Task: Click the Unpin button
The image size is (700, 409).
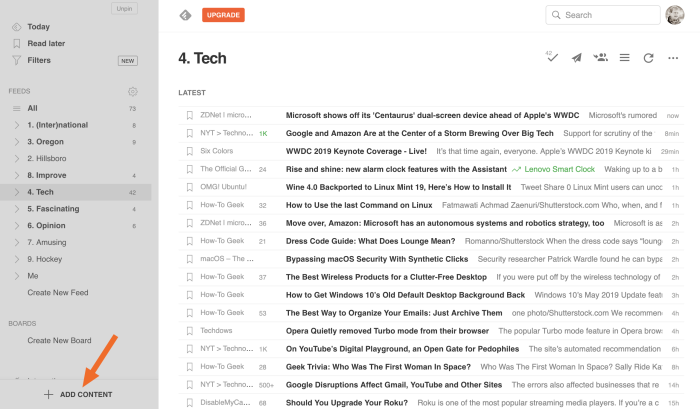Action: point(124,8)
